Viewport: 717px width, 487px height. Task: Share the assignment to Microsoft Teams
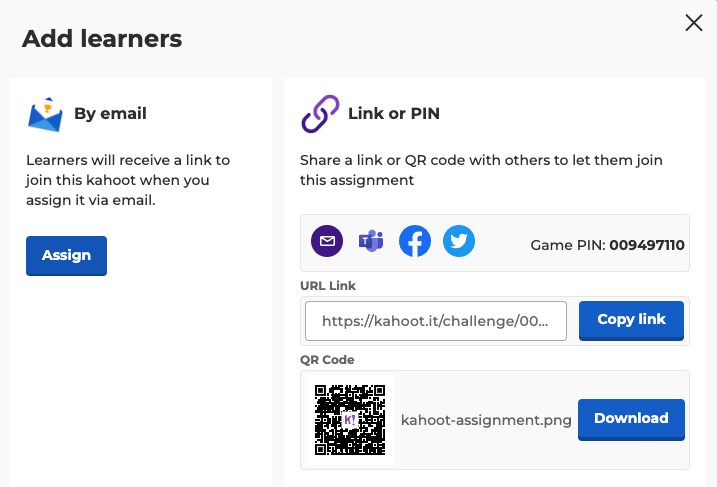371,241
